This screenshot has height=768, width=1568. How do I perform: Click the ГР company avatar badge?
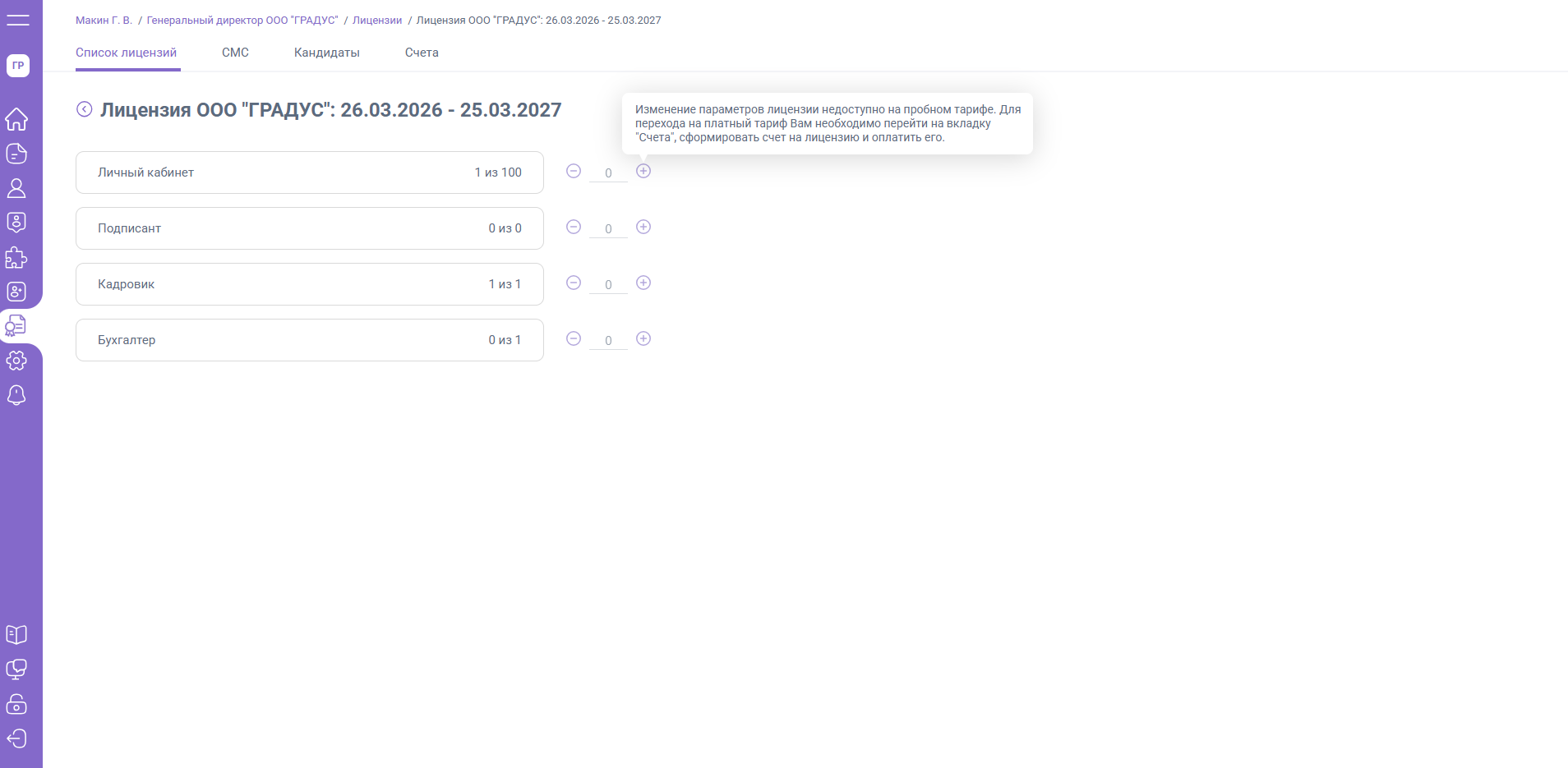pos(18,66)
